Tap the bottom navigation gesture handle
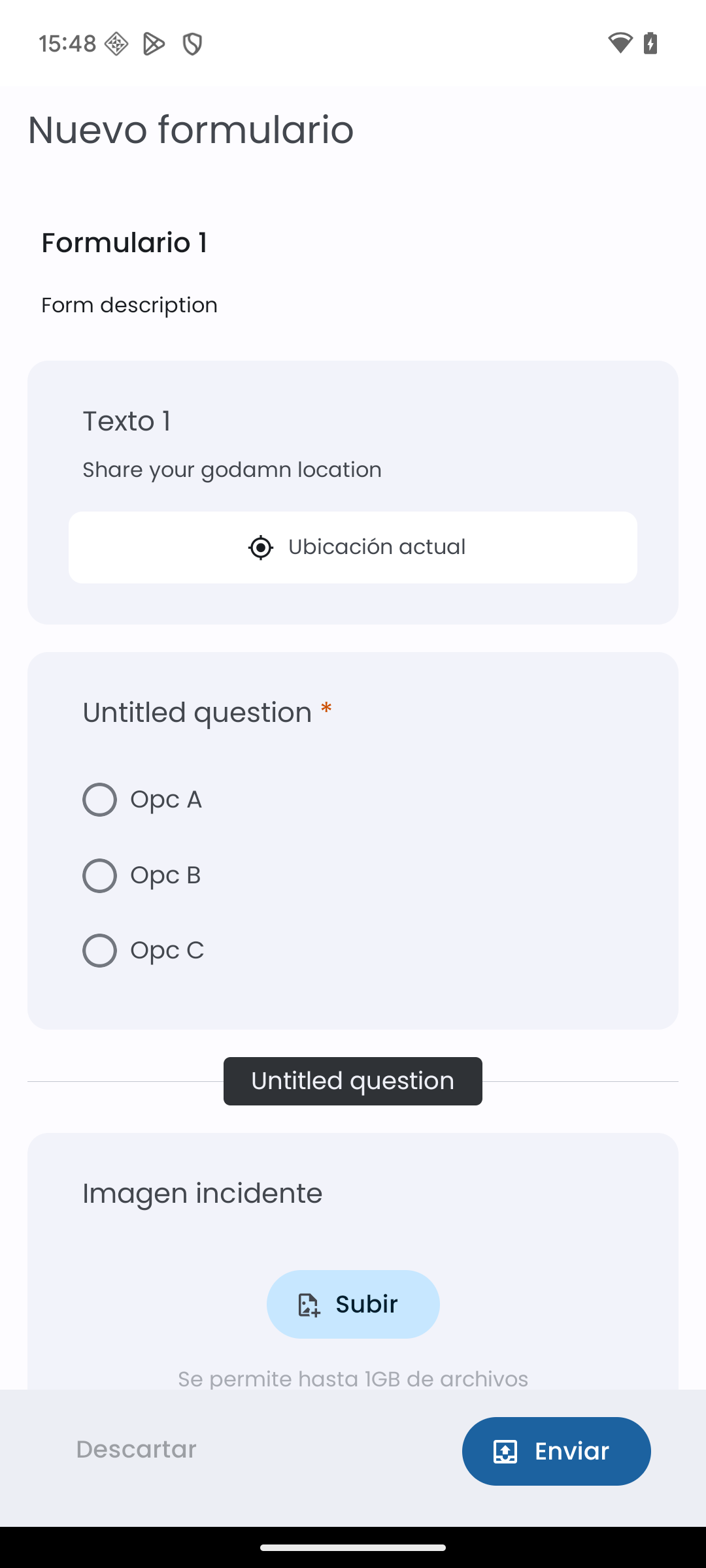The height and width of the screenshot is (1568, 706). (x=353, y=1547)
